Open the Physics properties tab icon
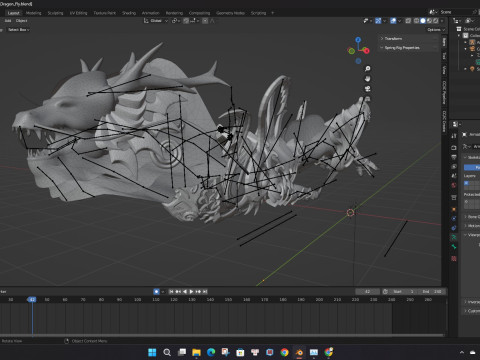The height and width of the screenshot is (360, 480). (x=454, y=219)
